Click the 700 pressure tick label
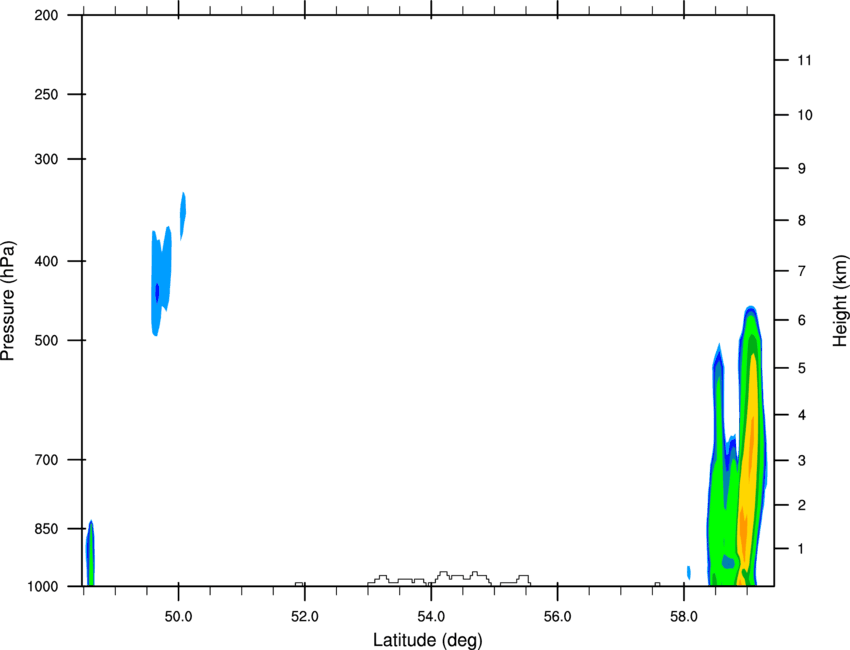Image resolution: width=850 pixels, height=650 pixels. 47,460
